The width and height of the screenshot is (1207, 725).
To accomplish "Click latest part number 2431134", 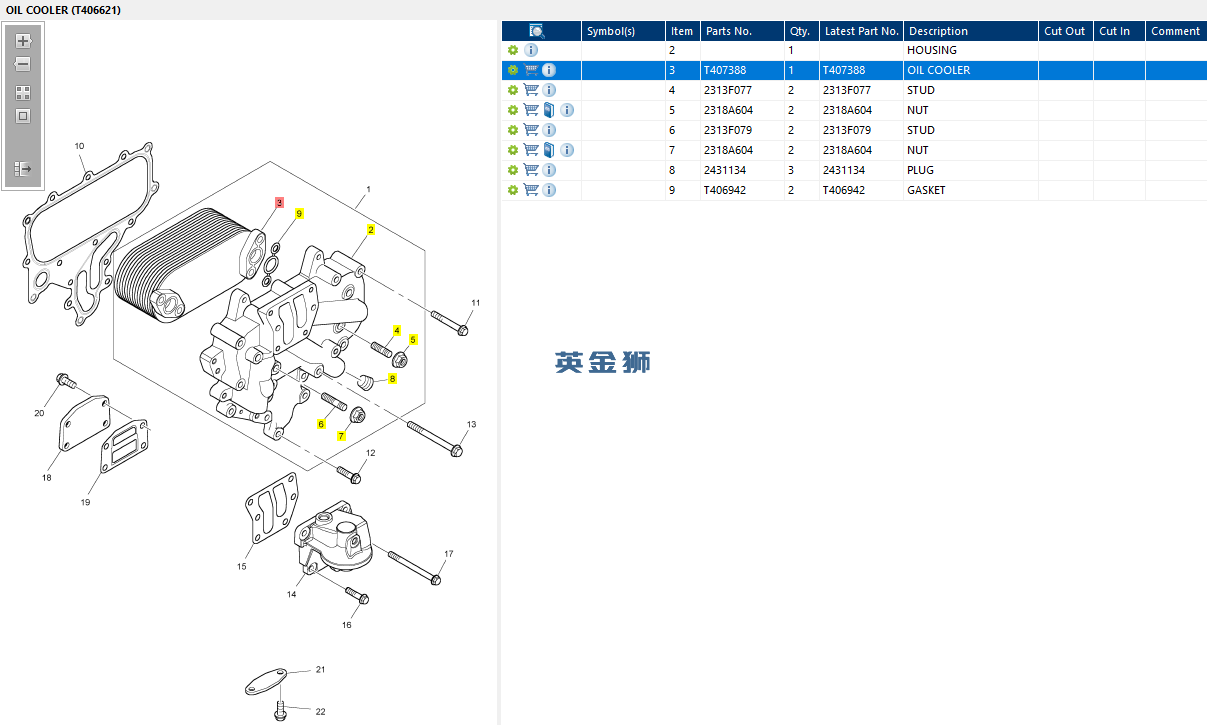I will click(861, 170).
